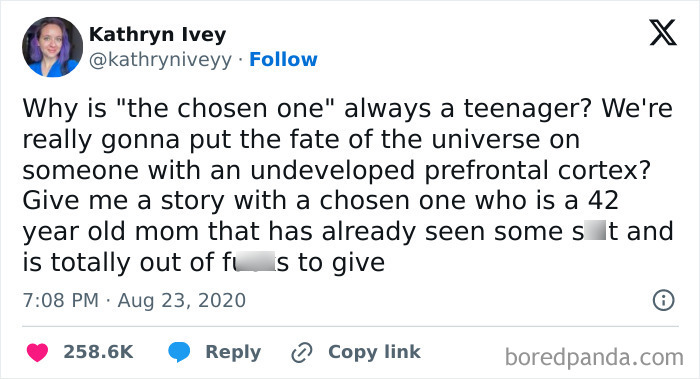The width and height of the screenshot is (700, 379).
Task: Like the tweet with the pink heart
Action: click(x=37, y=352)
